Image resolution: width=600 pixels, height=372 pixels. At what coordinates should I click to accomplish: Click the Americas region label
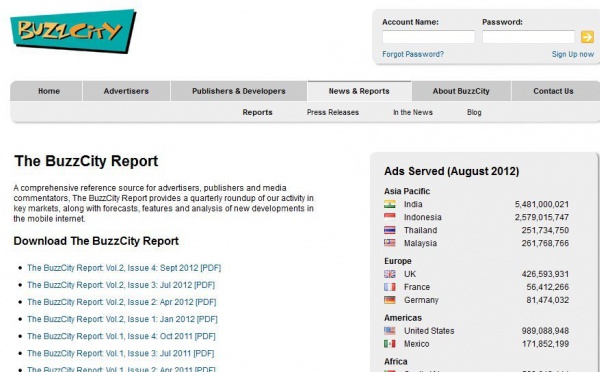click(x=403, y=318)
